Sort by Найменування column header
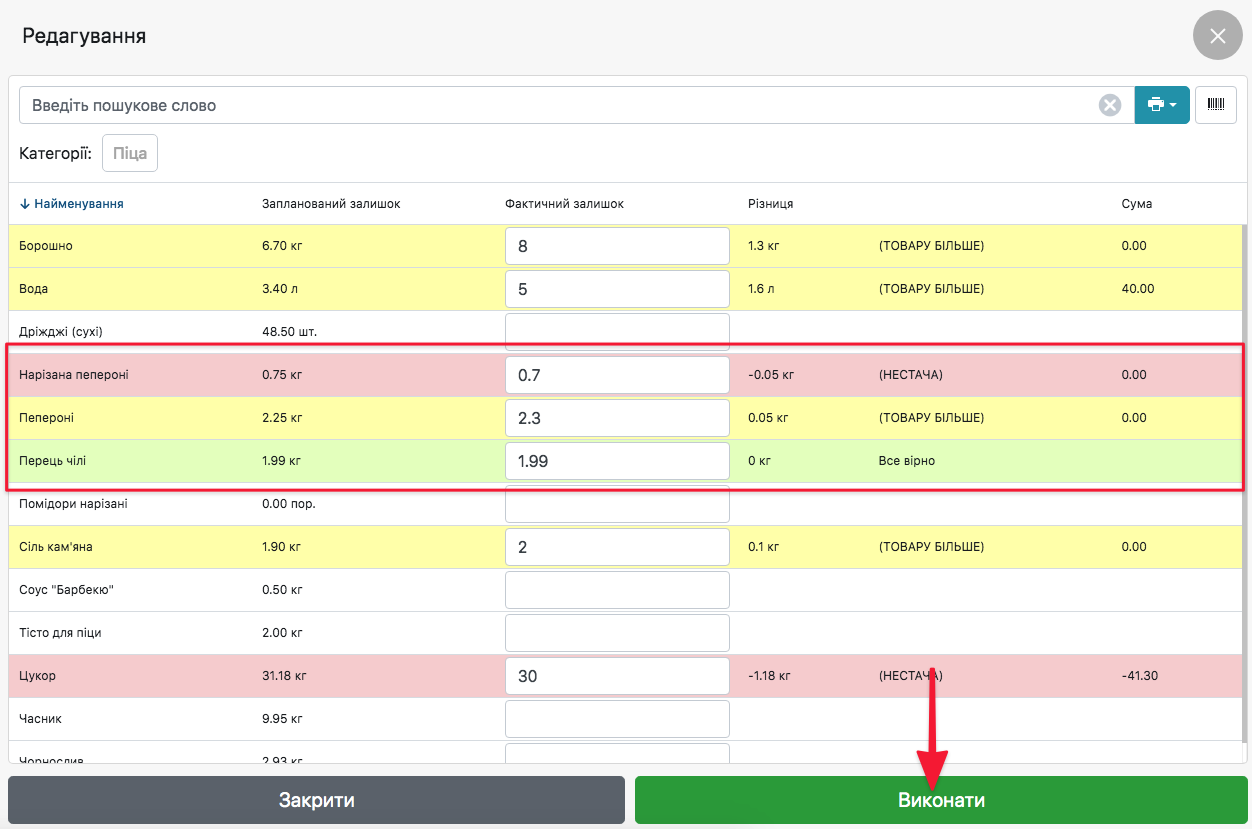 [72, 204]
